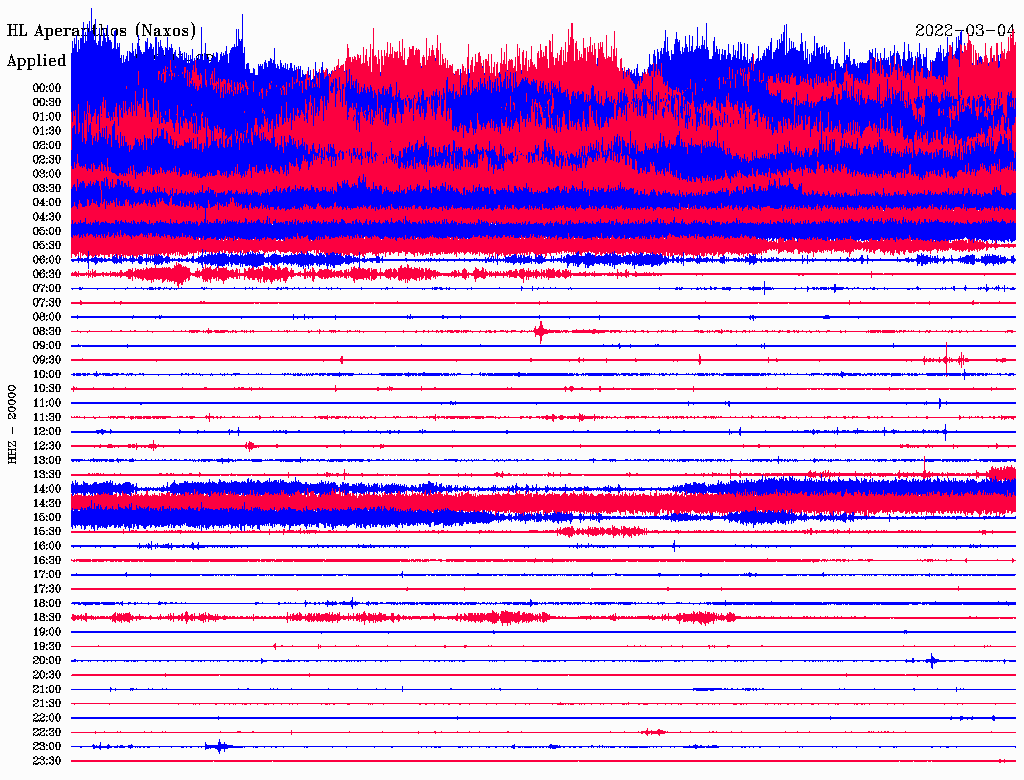The image size is (1024, 780).
Task: Click the 03:00 time label
Action: (47, 174)
